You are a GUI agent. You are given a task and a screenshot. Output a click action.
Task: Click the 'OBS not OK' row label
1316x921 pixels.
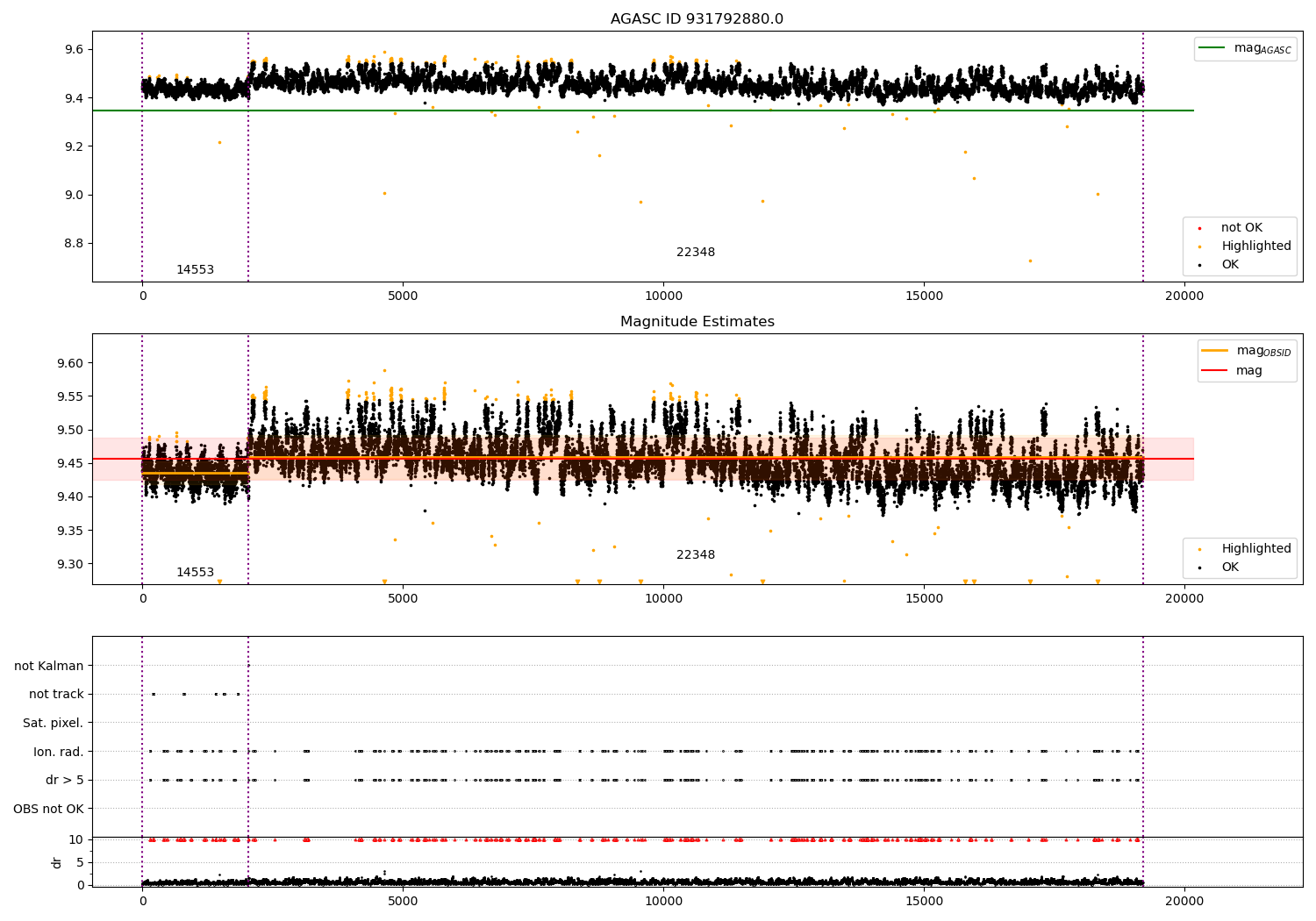tap(48, 809)
